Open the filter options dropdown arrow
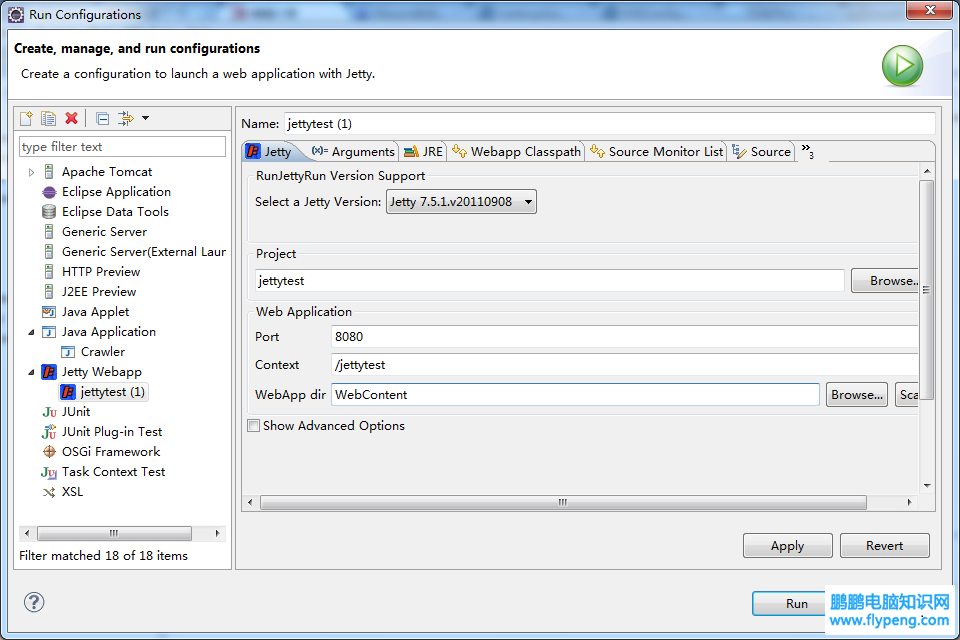The image size is (960, 640). 145,118
